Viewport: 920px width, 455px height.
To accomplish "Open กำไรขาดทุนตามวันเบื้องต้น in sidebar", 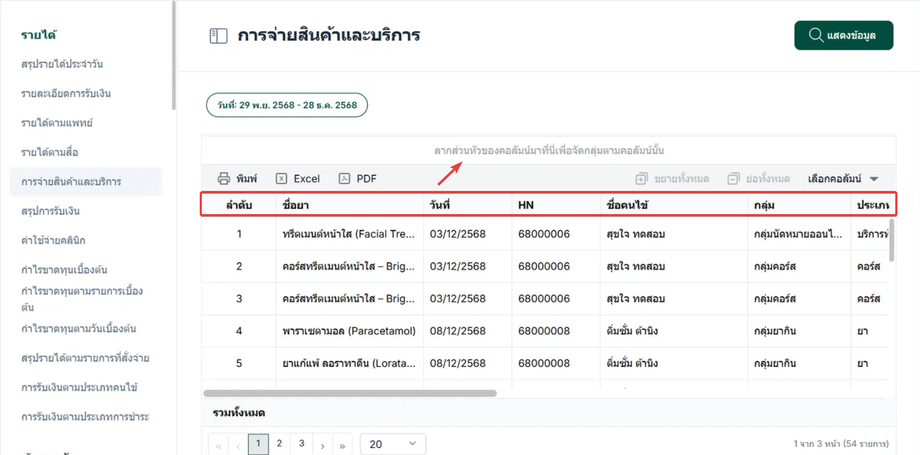I will coord(79,328).
